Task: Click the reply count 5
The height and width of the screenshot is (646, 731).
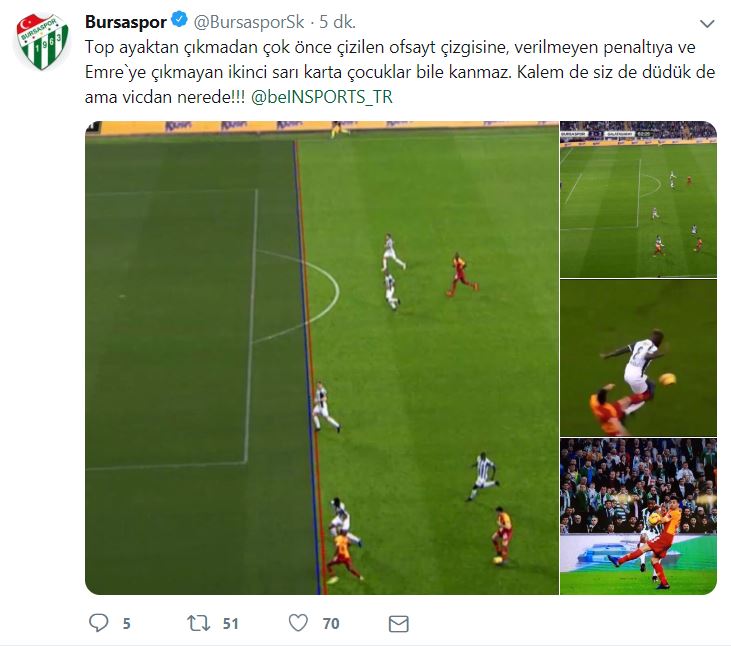Action: pyautogui.click(x=126, y=624)
